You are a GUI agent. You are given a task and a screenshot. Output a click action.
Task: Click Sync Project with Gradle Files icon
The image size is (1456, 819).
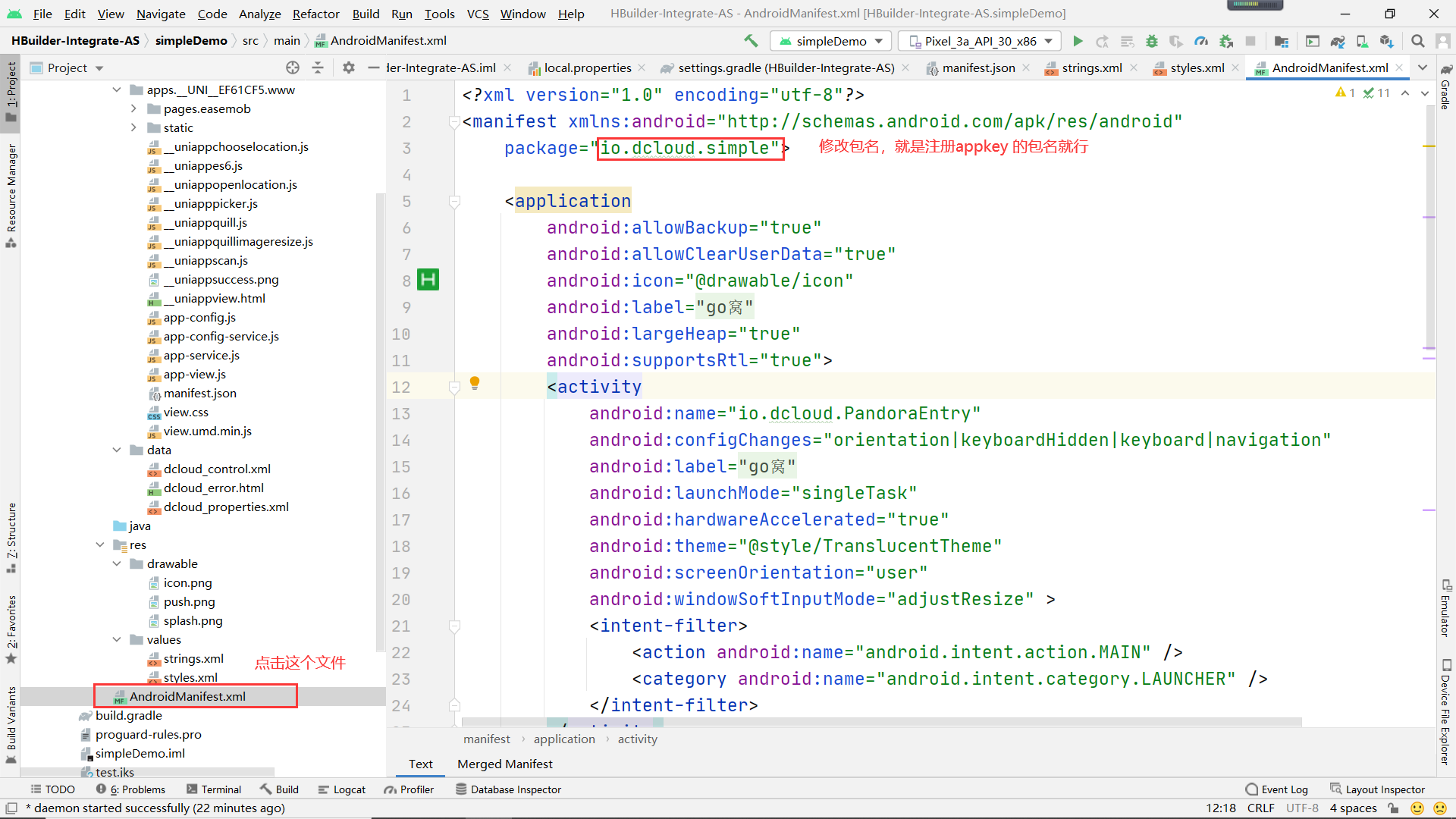pyautogui.click(x=1338, y=41)
